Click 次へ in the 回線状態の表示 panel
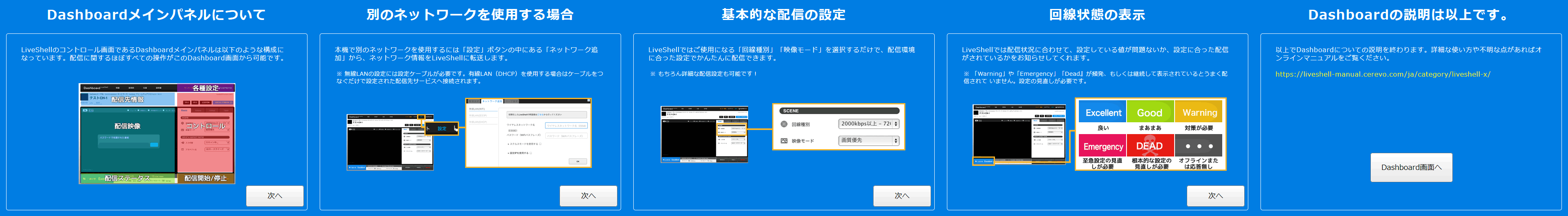The width and height of the screenshot is (1568, 216). click(1215, 196)
